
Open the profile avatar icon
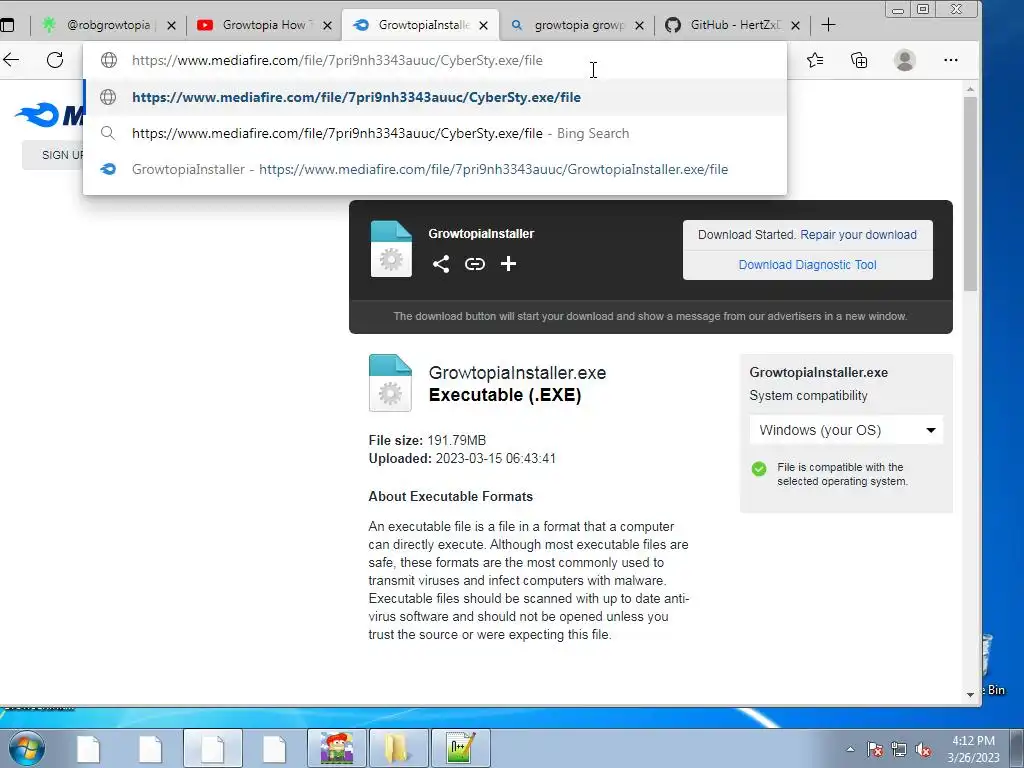[x=904, y=60]
